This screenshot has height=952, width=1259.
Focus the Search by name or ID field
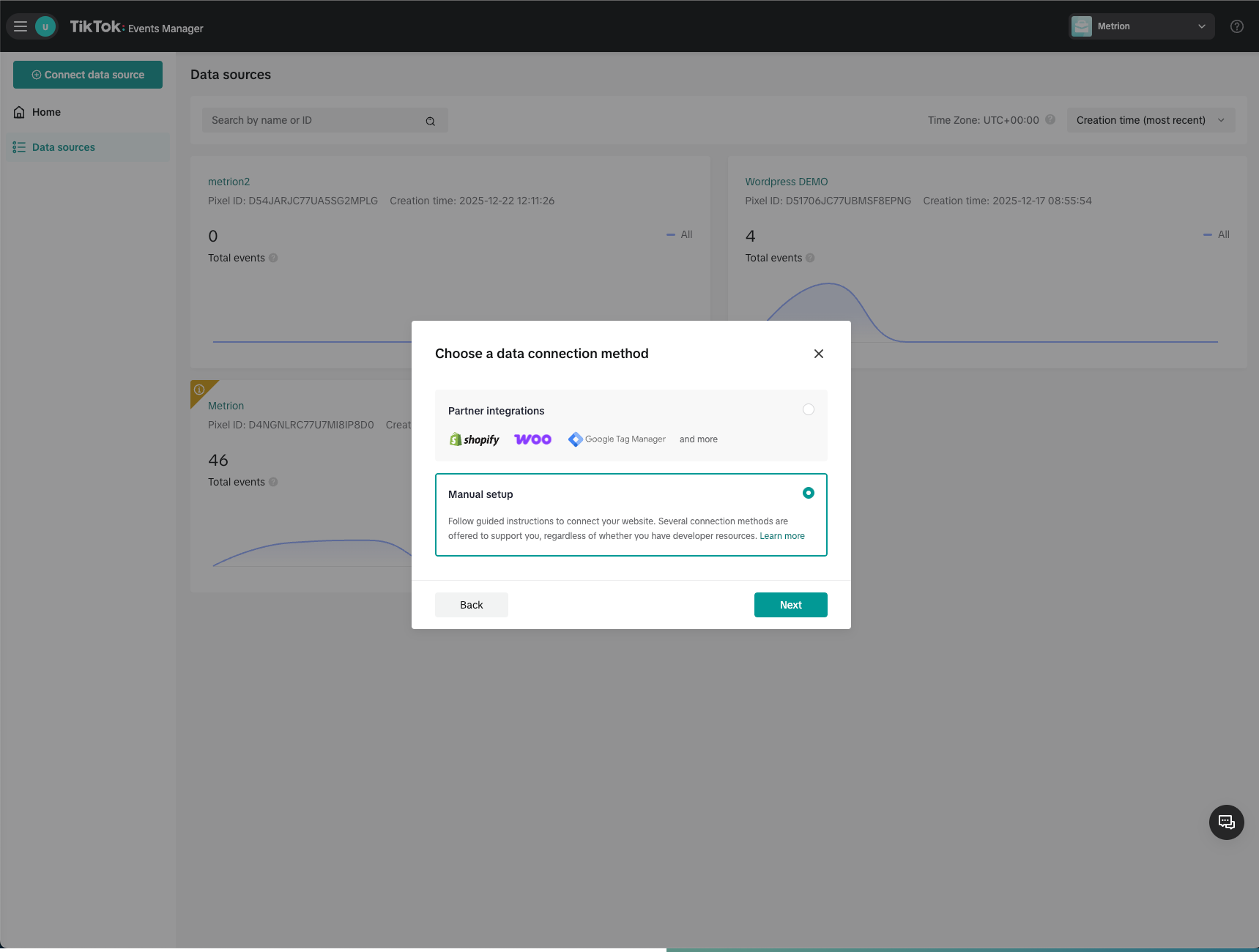click(x=324, y=120)
